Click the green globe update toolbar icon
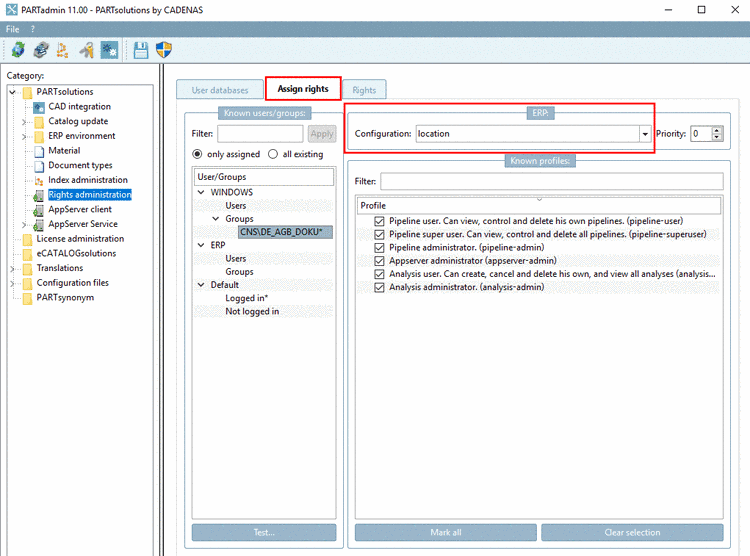750x556 pixels. click(x=18, y=50)
